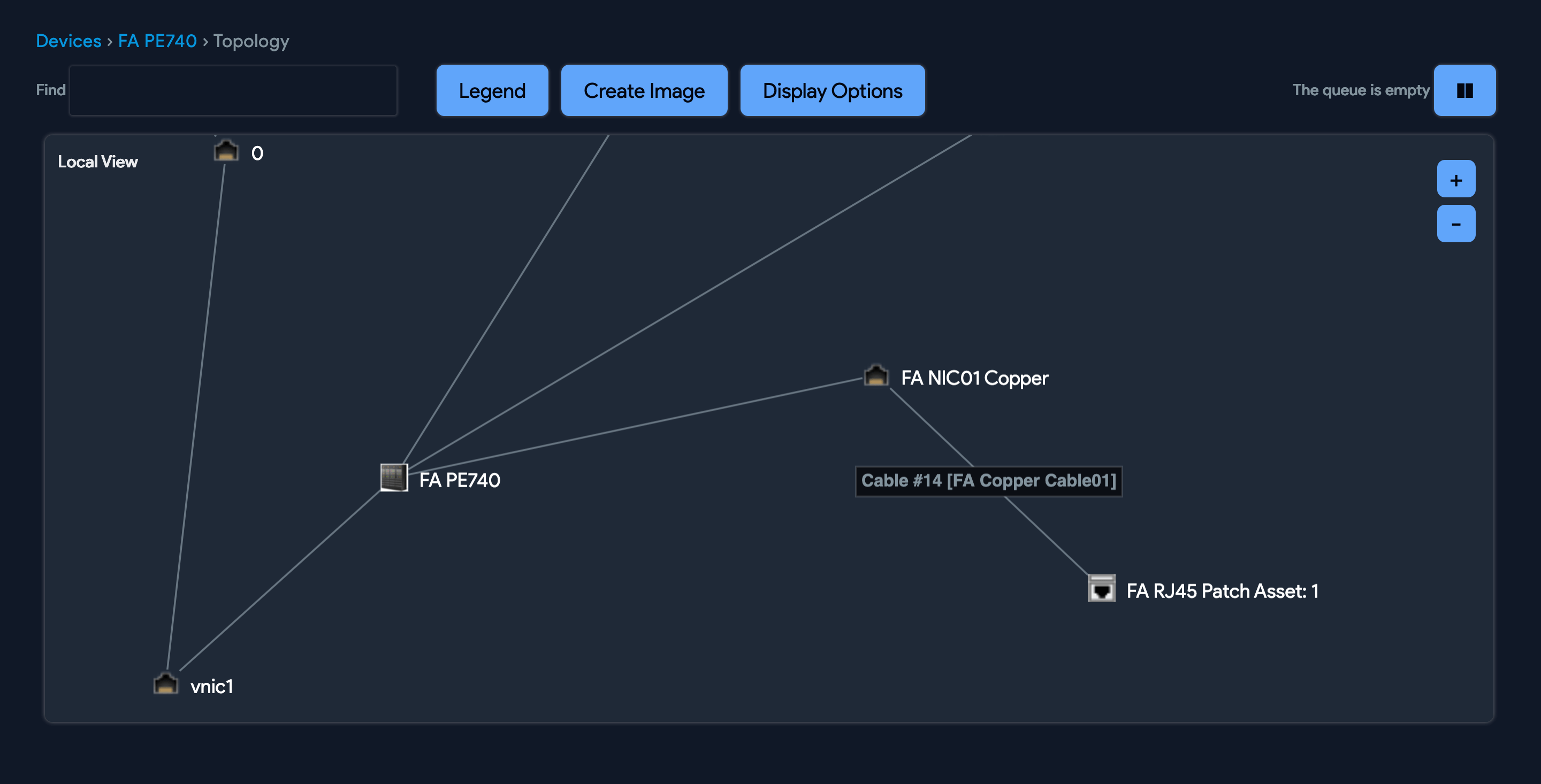Click inside the Find search field
The width and height of the screenshot is (1541, 784).
233,90
